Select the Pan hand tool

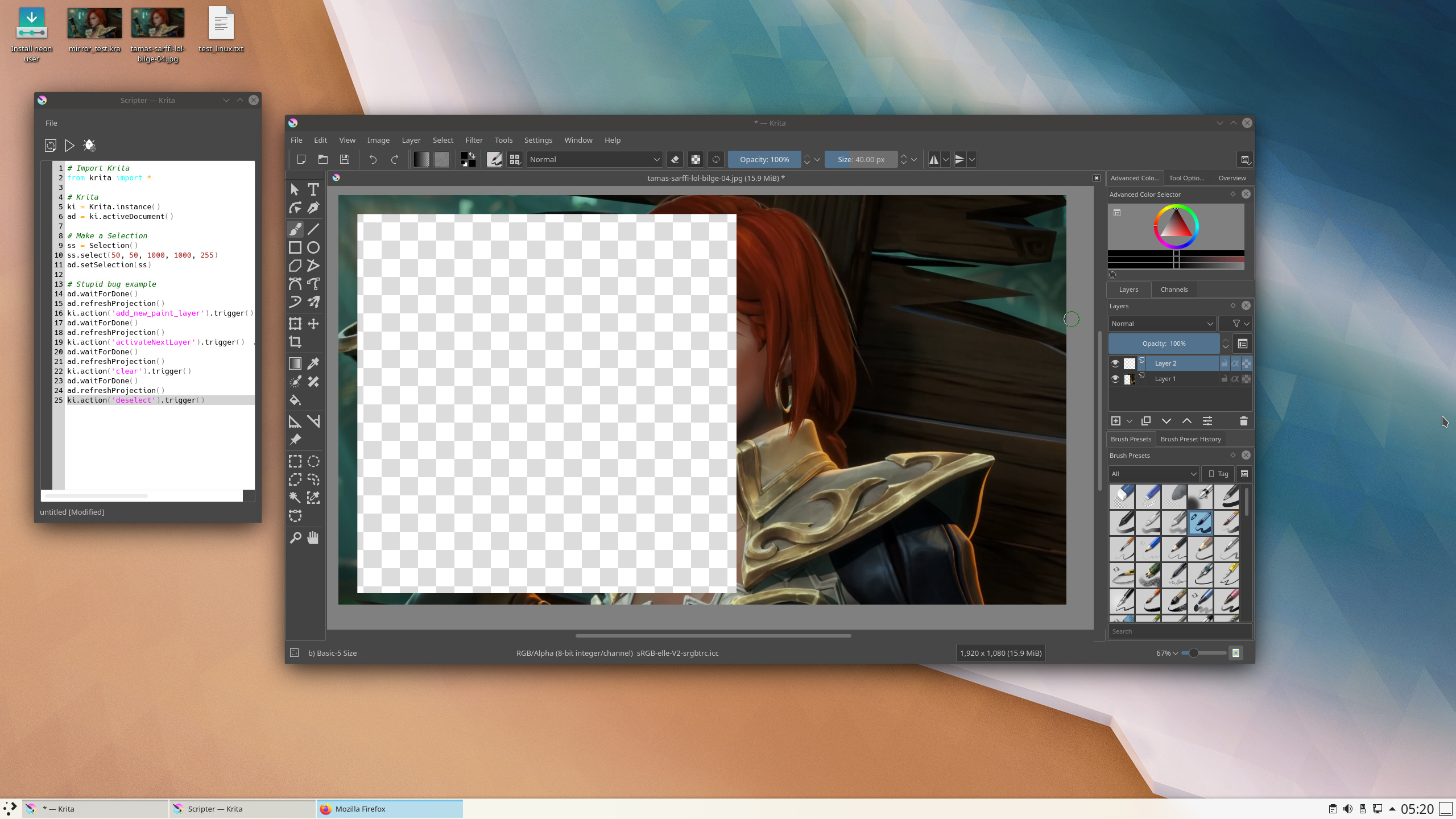(313, 537)
